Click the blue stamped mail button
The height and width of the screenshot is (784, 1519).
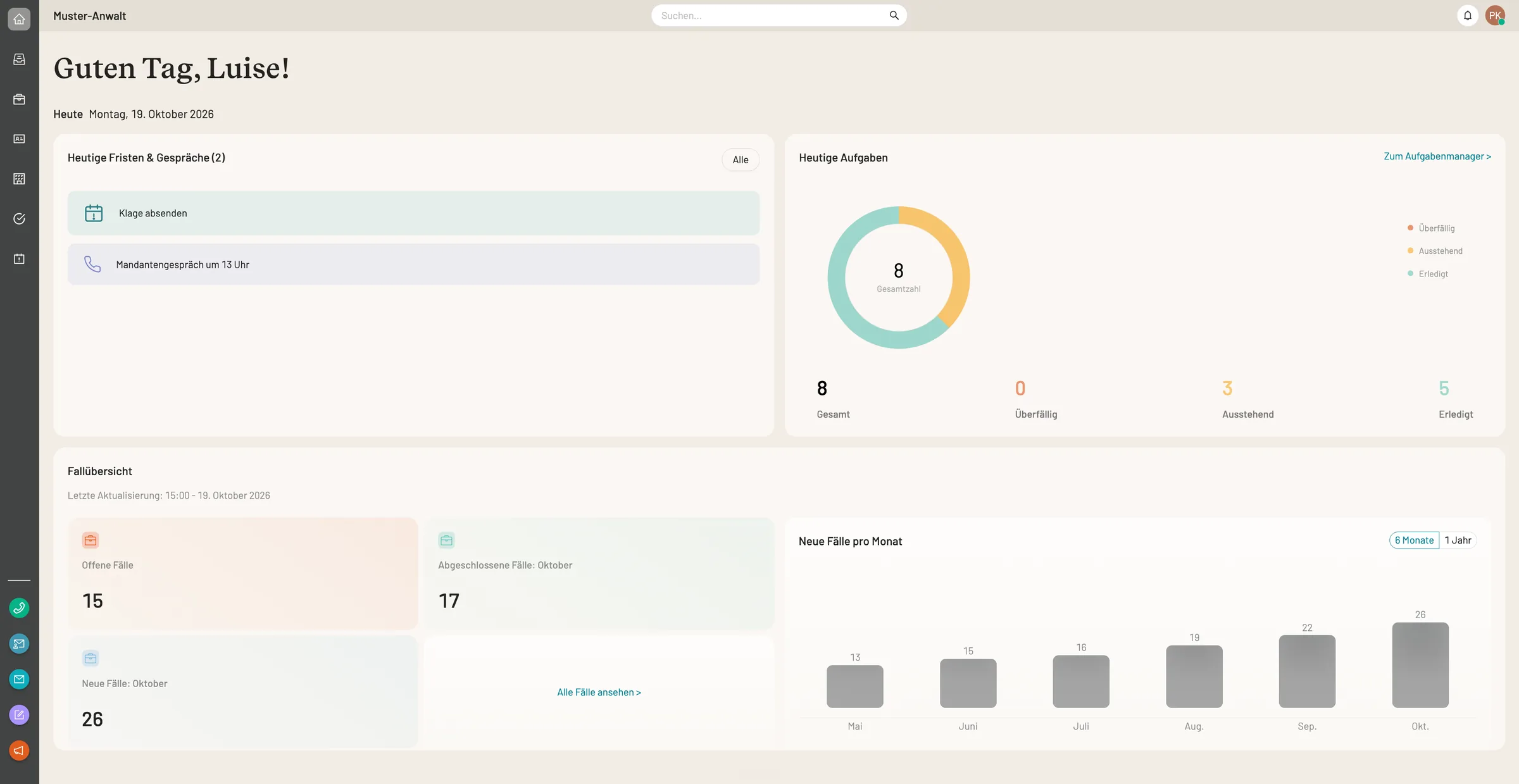click(19, 644)
